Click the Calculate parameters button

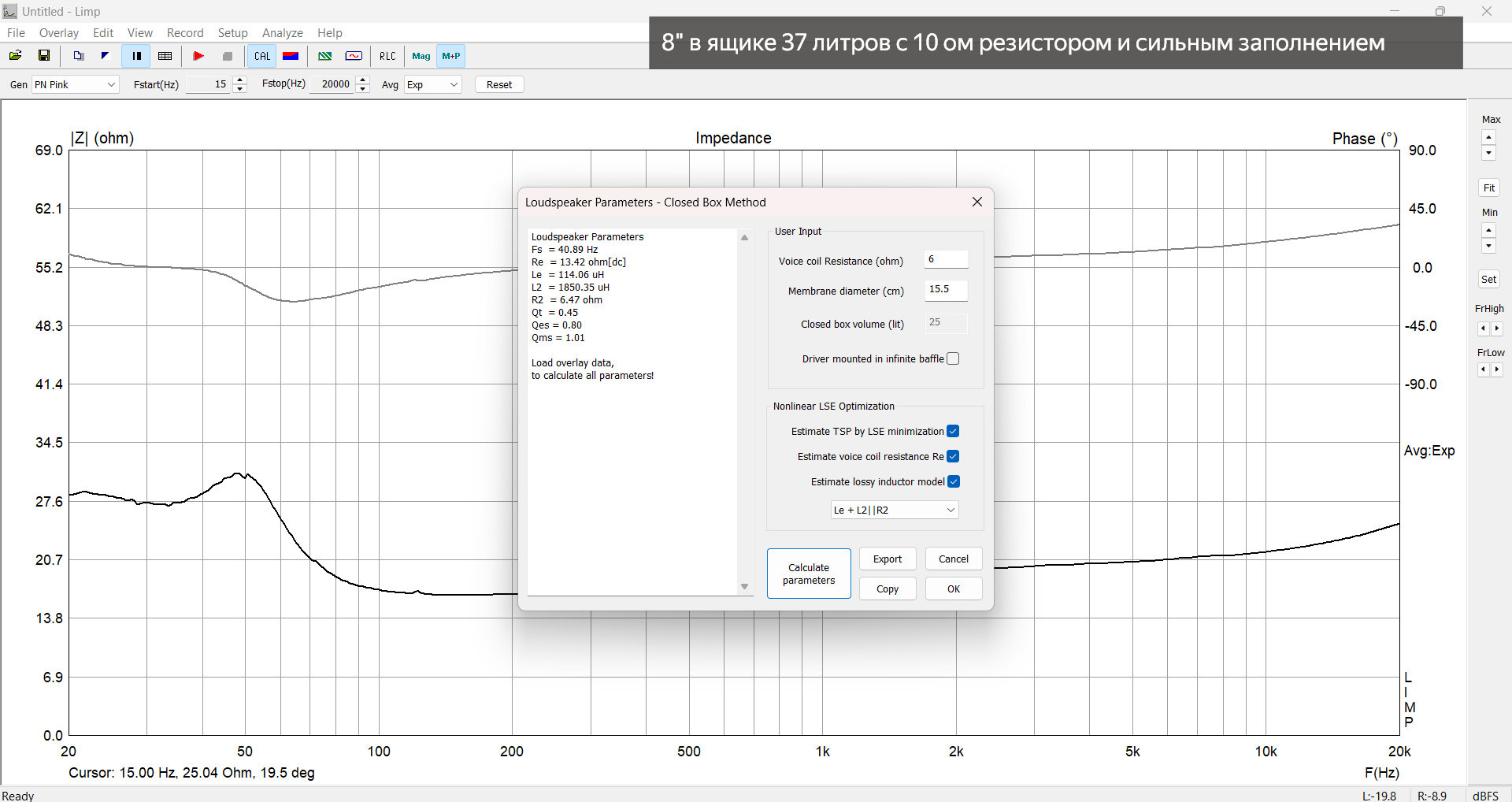[809, 574]
